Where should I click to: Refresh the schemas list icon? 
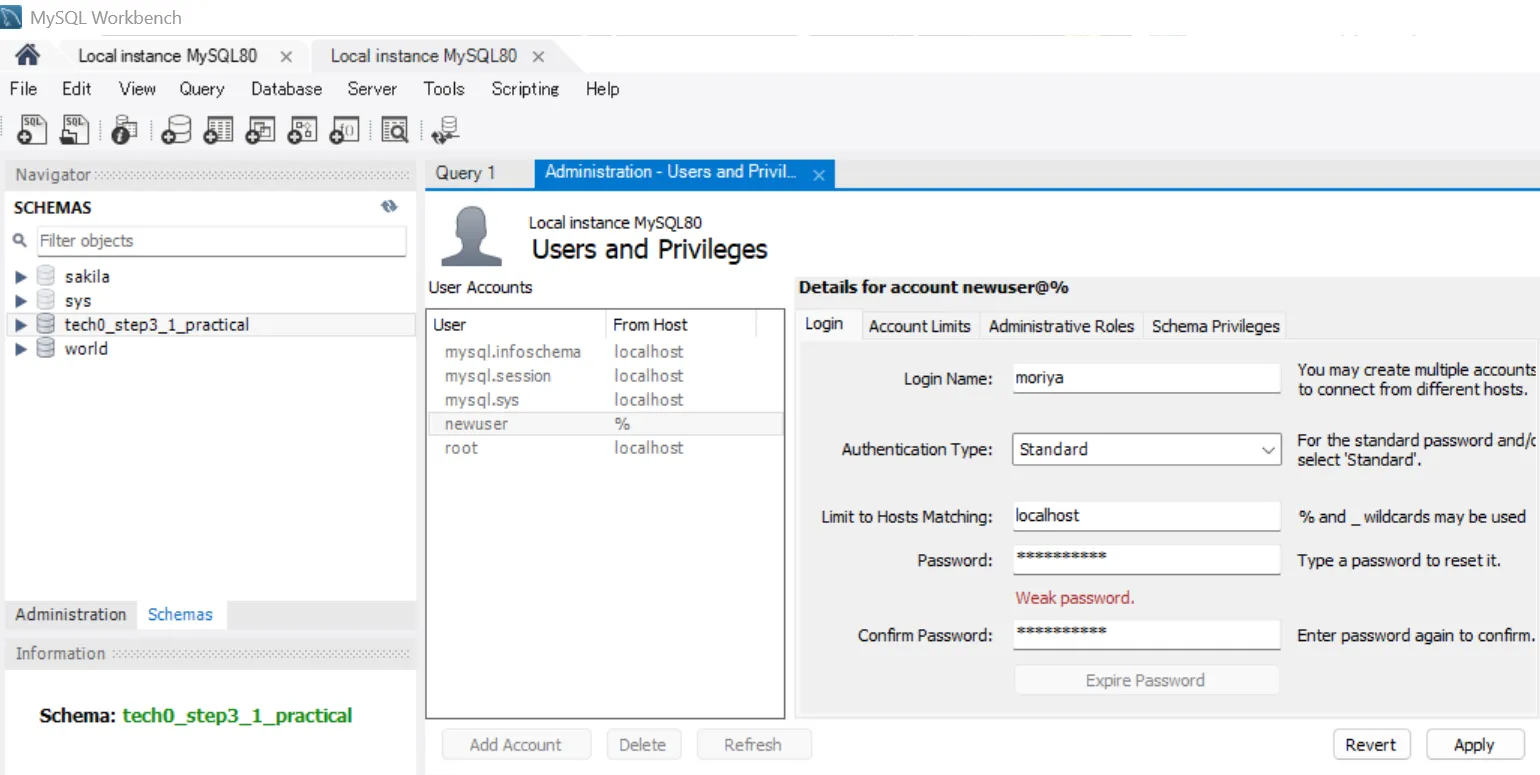tap(389, 207)
